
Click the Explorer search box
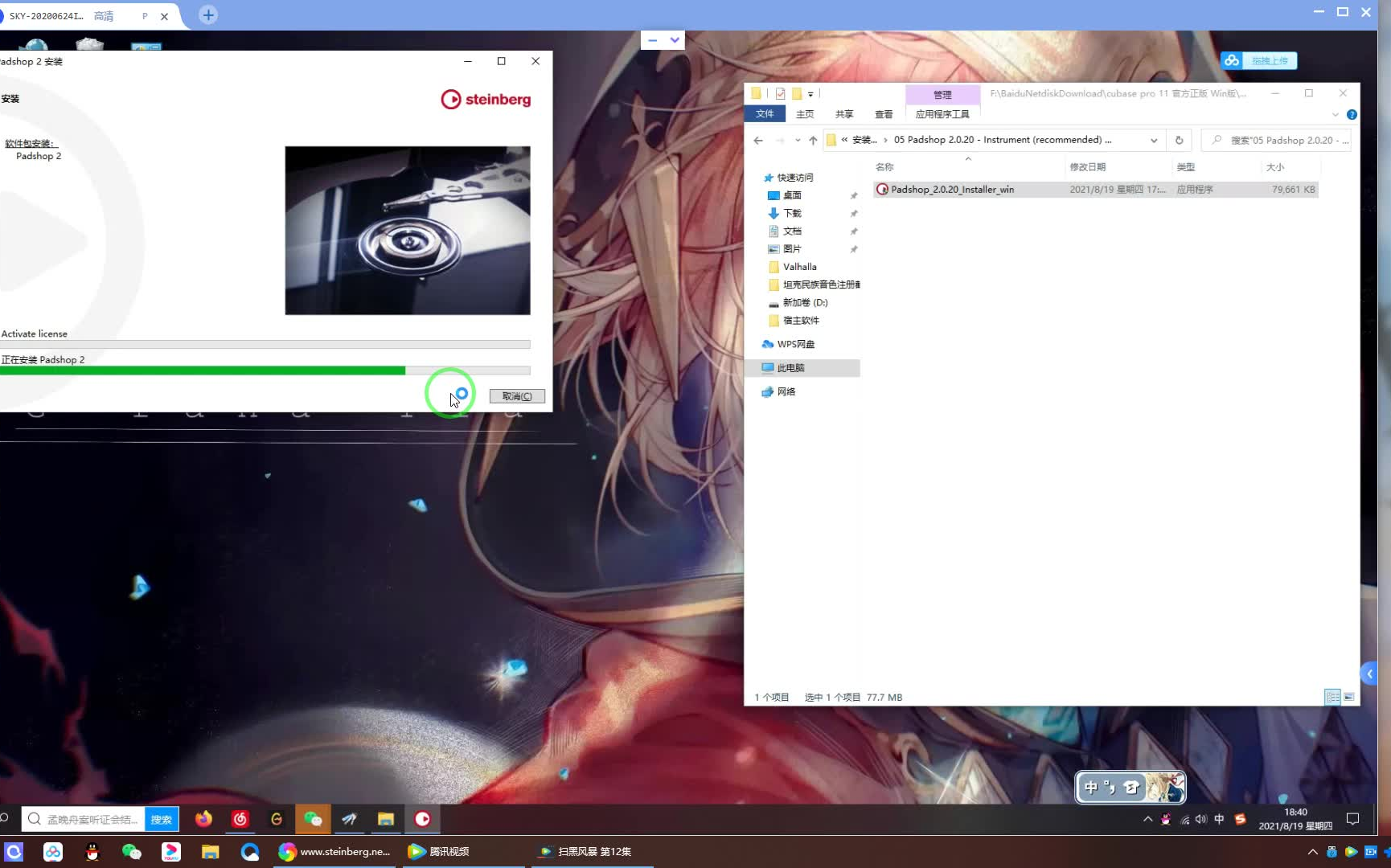click(1276, 140)
